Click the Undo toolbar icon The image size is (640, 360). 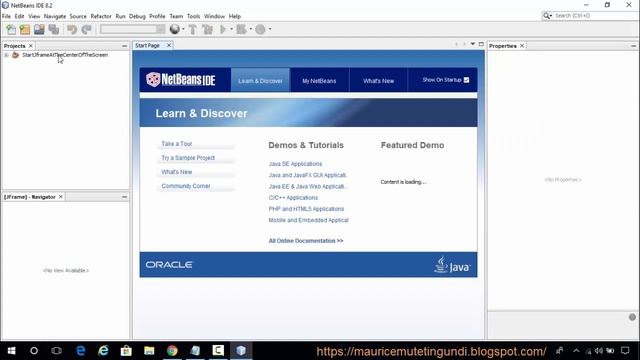click(72, 29)
